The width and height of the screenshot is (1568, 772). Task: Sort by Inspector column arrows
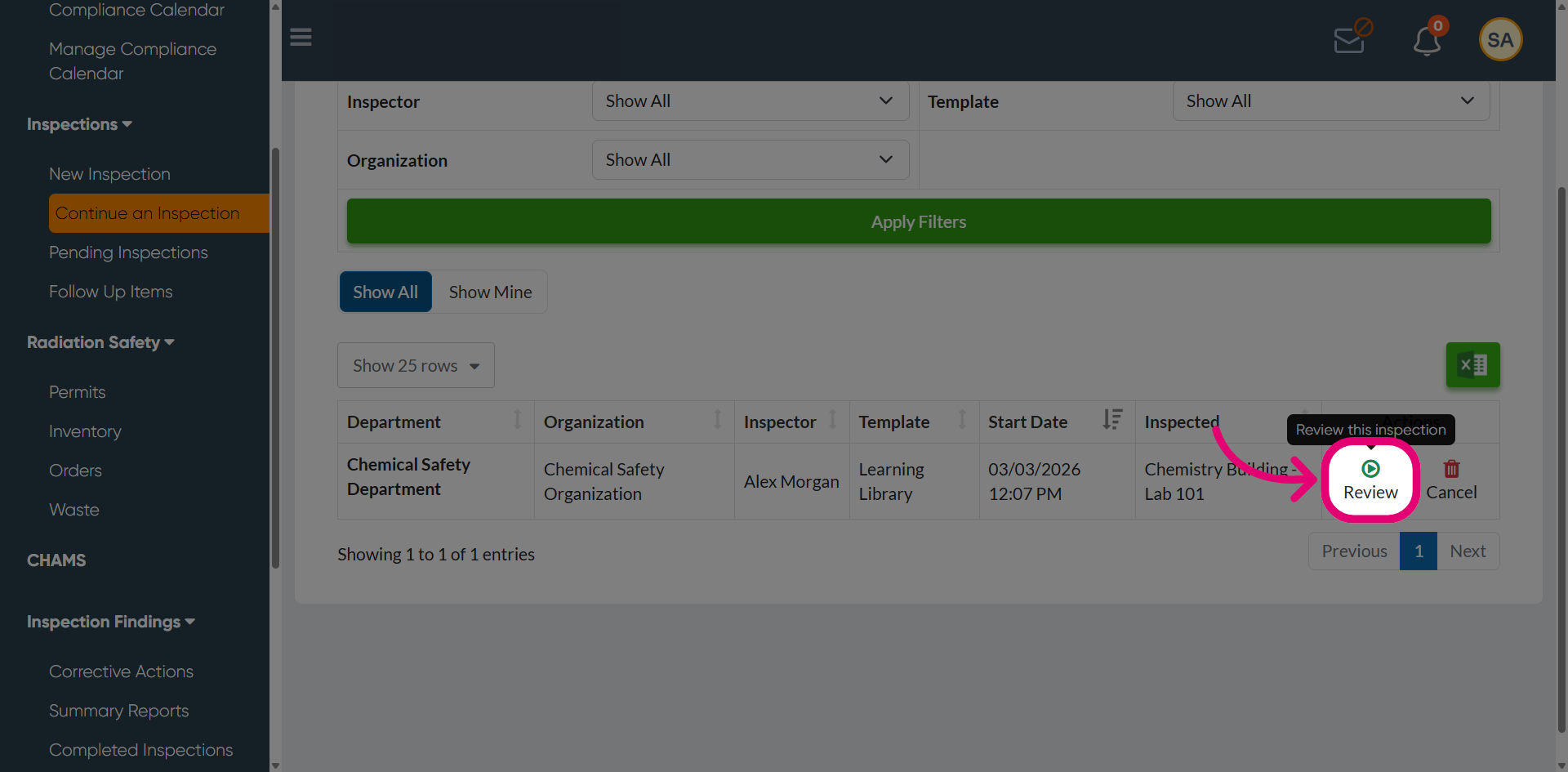pyautogui.click(x=833, y=420)
